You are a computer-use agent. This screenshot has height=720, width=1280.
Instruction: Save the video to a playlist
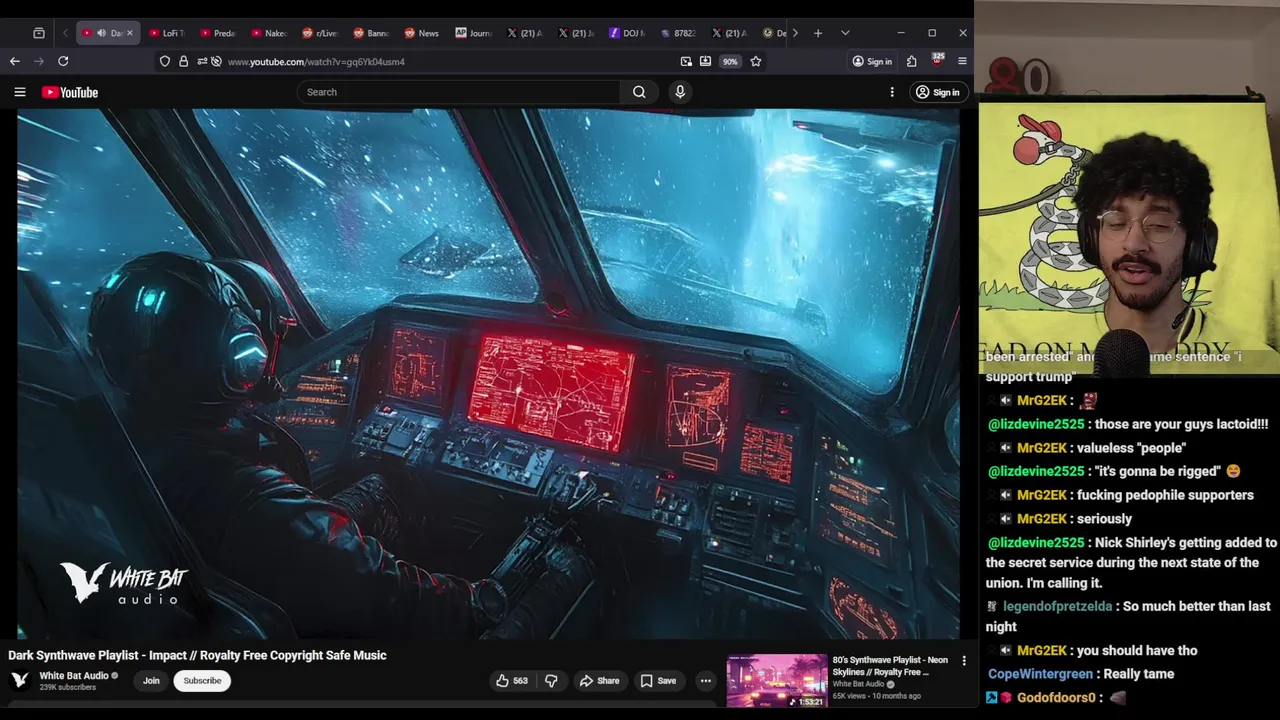point(658,681)
